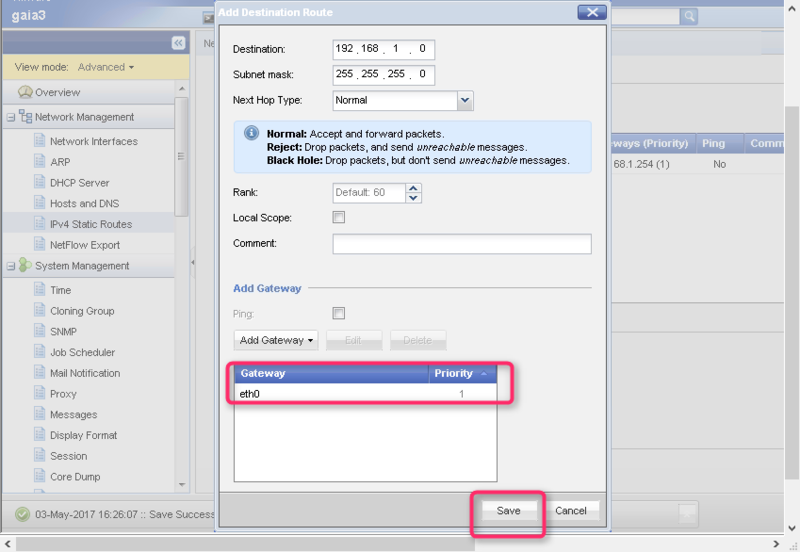
Task: Open DHCP Server settings
Action: tap(80, 183)
